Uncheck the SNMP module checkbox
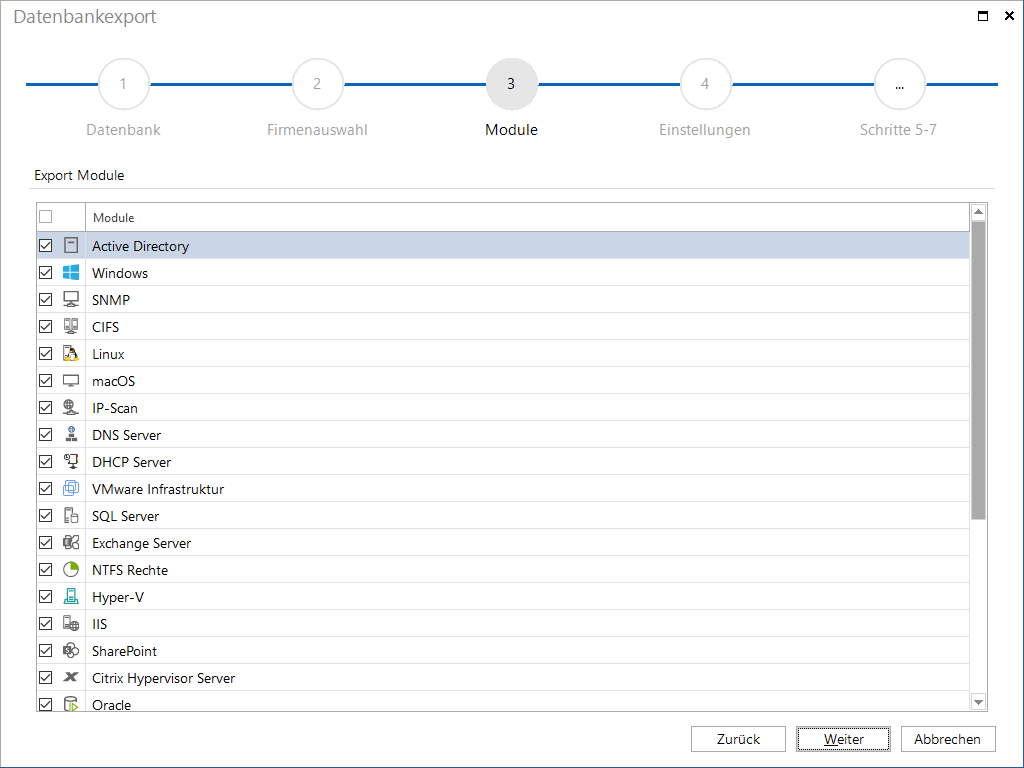This screenshot has width=1024, height=768. [x=46, y=299]
